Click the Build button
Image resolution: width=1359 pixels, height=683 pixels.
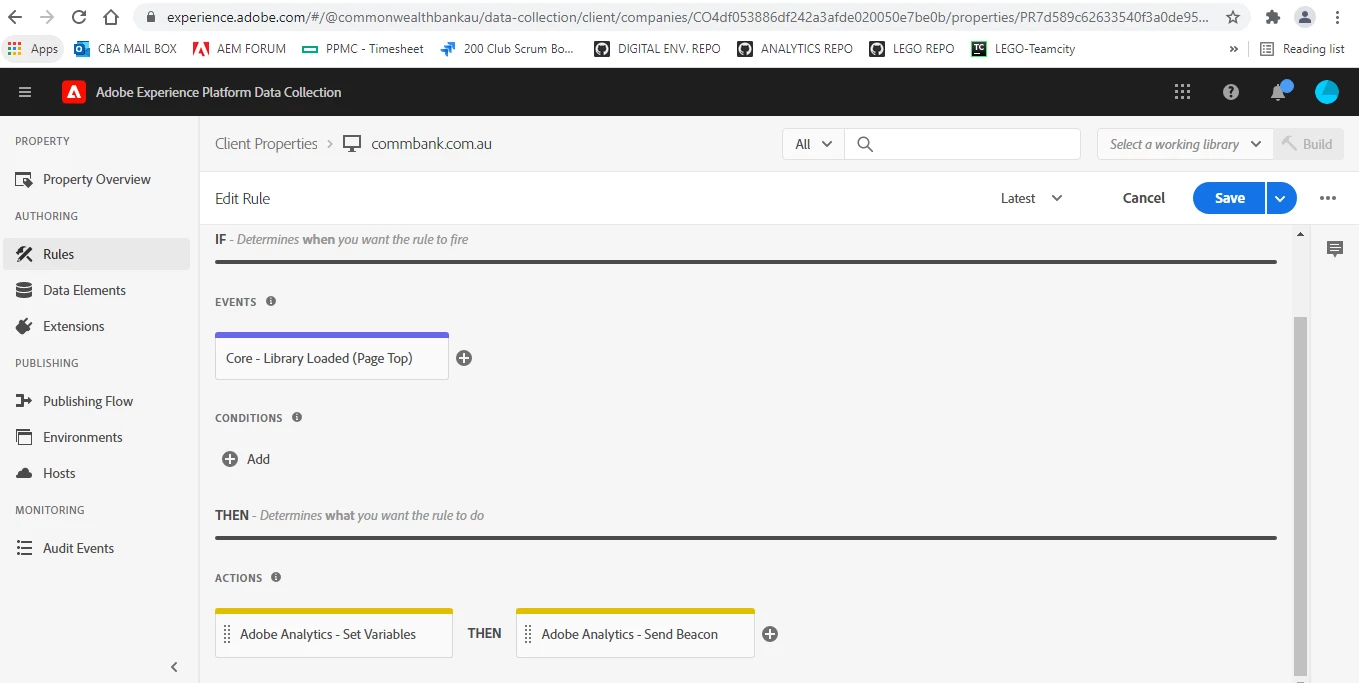pos(1309,144)
